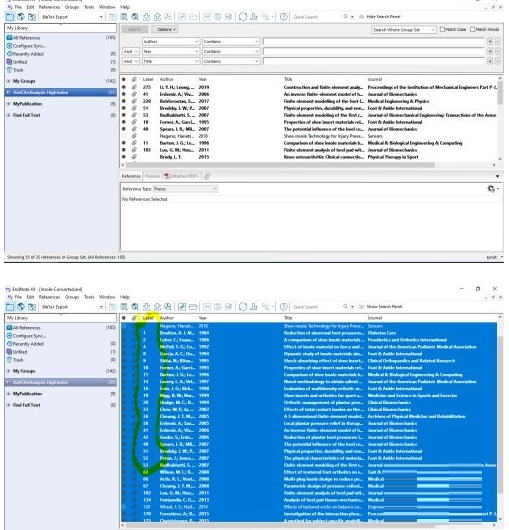
Task: Click Find Full Text icon in lower toolbar
Action: tap(168, 307)
